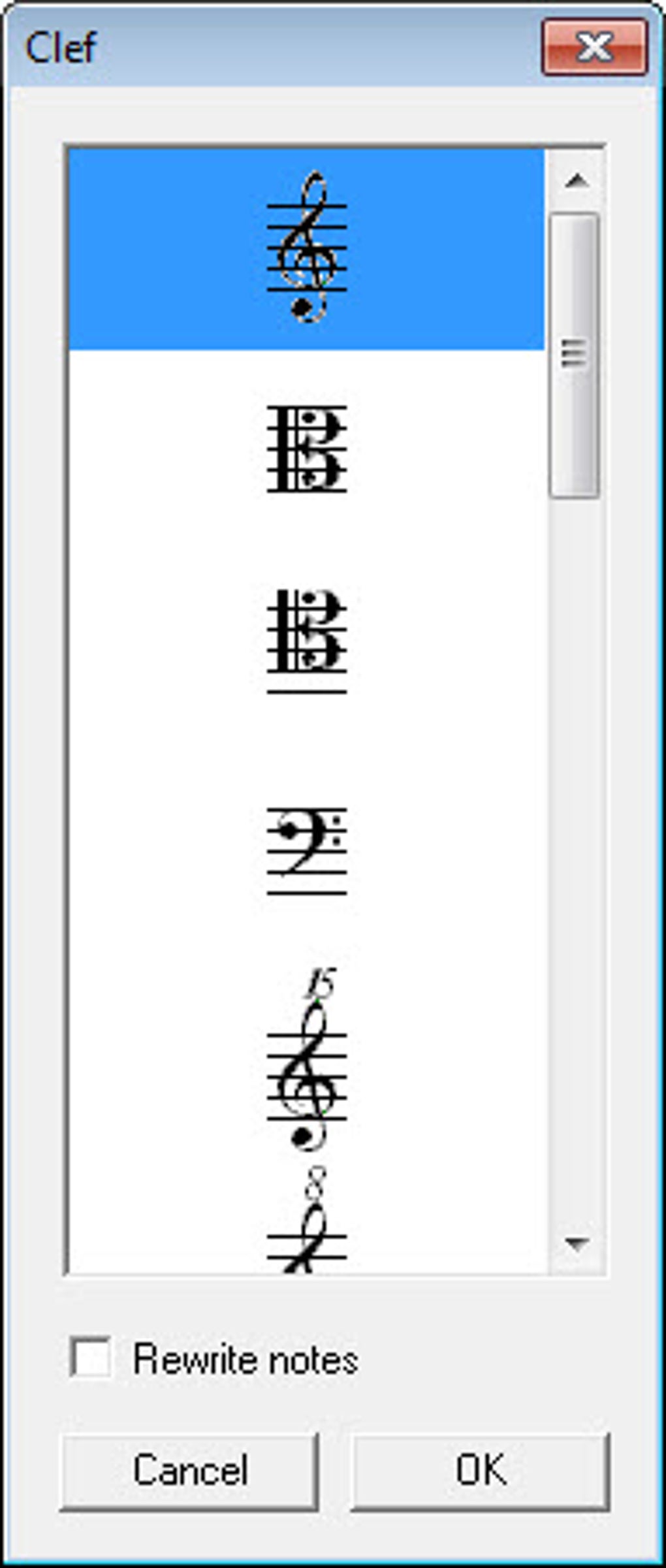
Task: Close the Clef window with the red X
Action: pyautogui.click(x=594, y=47)
